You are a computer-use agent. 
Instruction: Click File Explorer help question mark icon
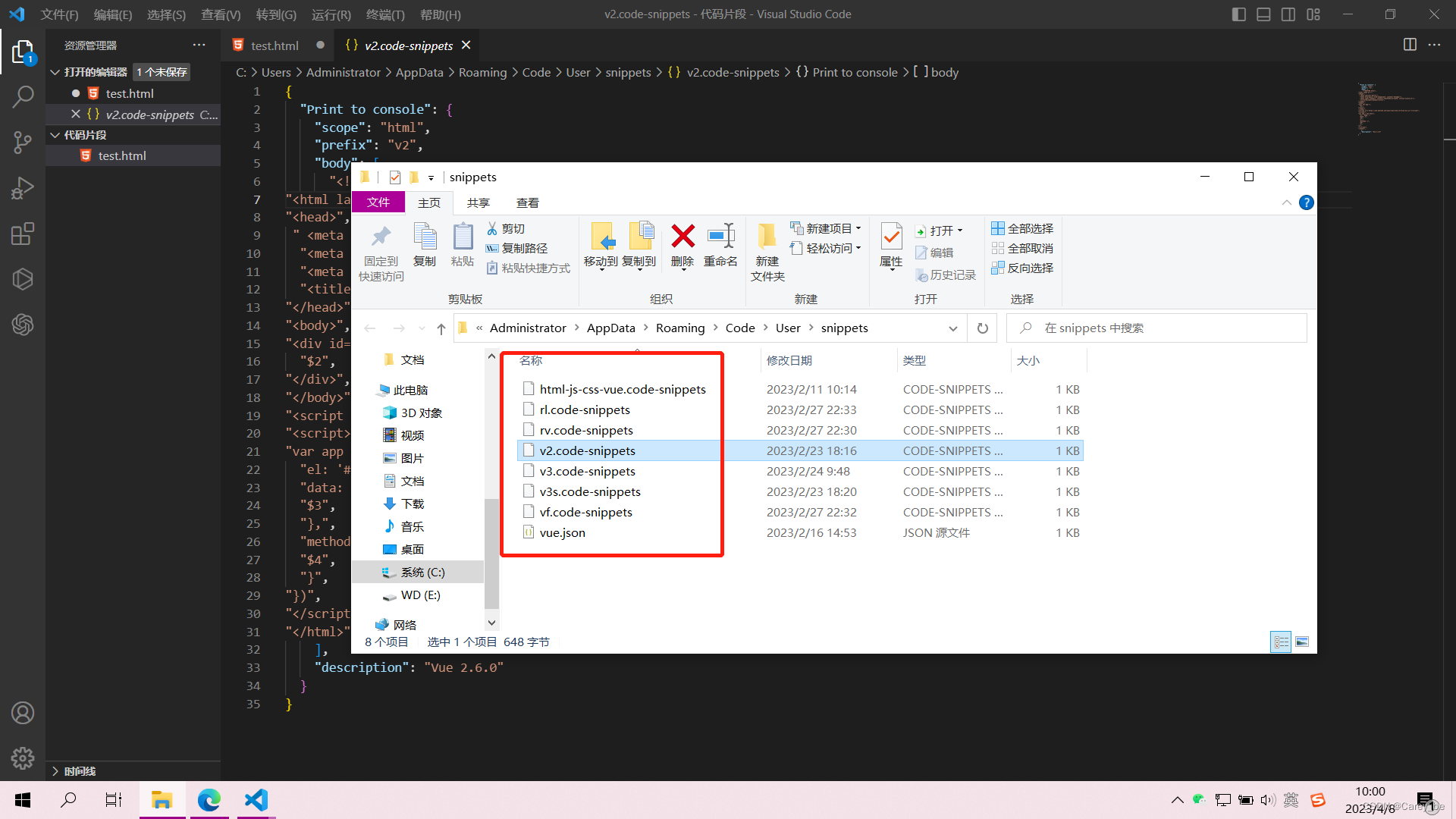[x=1306, y=202]
